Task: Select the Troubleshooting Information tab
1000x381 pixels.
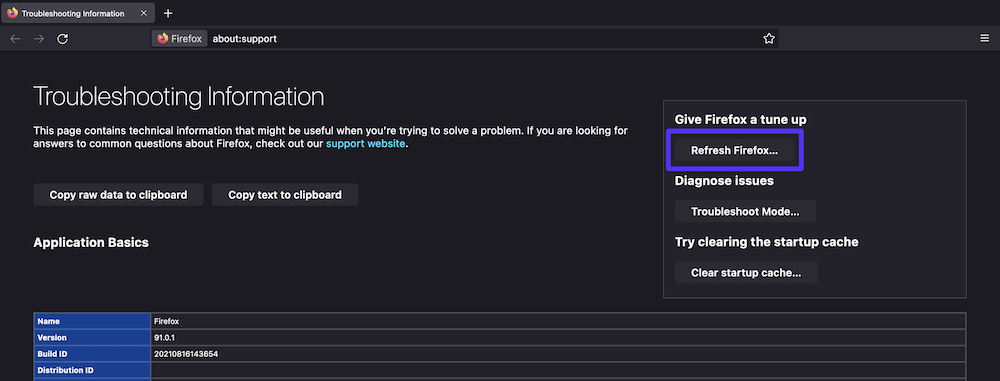Action: (x=77, y=13)
